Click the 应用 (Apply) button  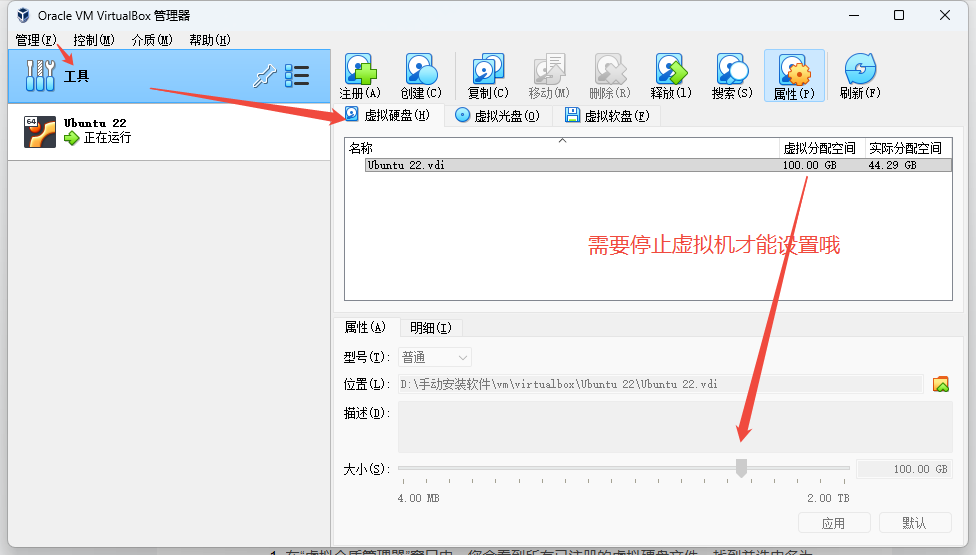tap(833, 523)
